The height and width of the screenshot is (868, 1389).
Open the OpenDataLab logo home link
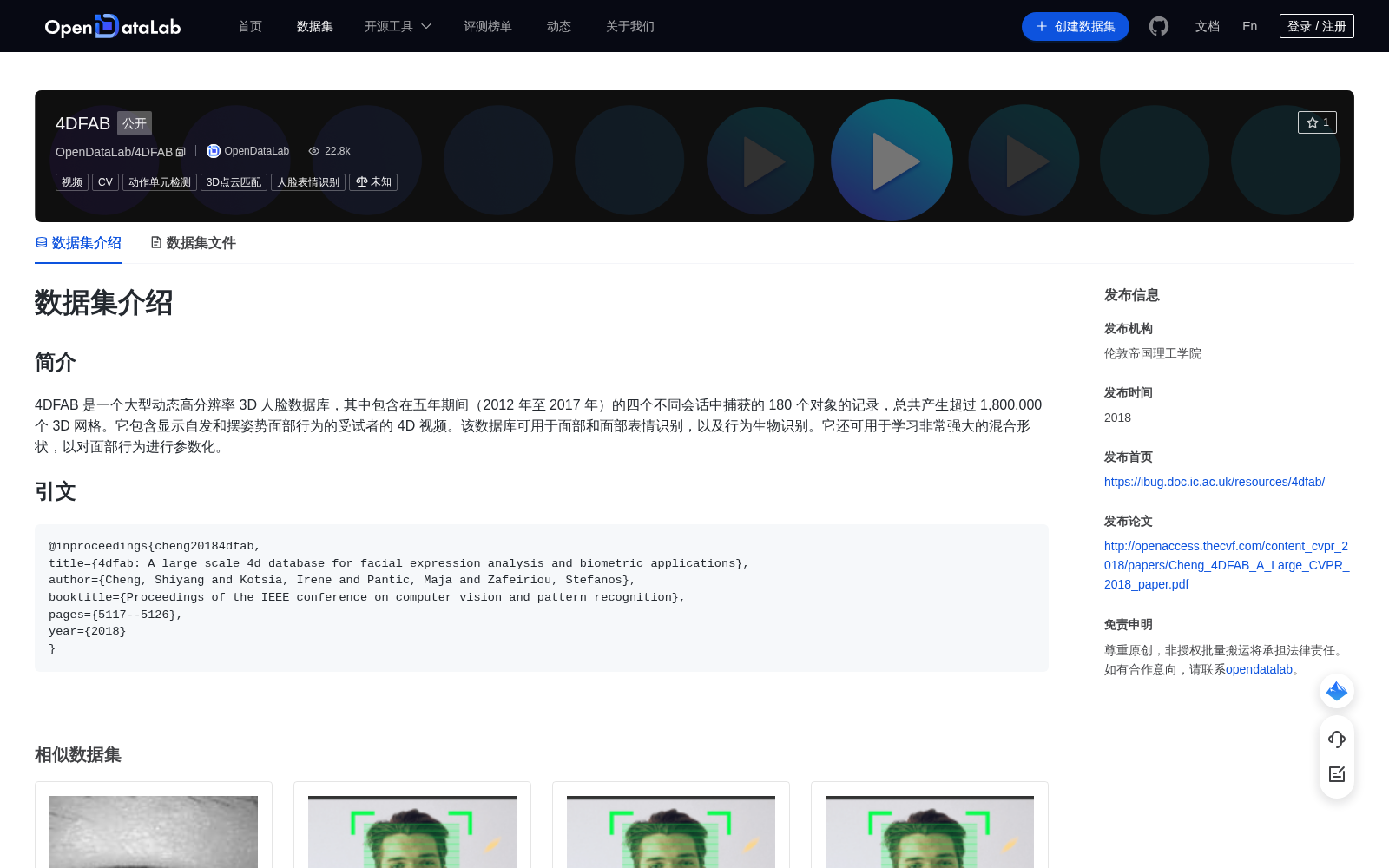(112, 26)
